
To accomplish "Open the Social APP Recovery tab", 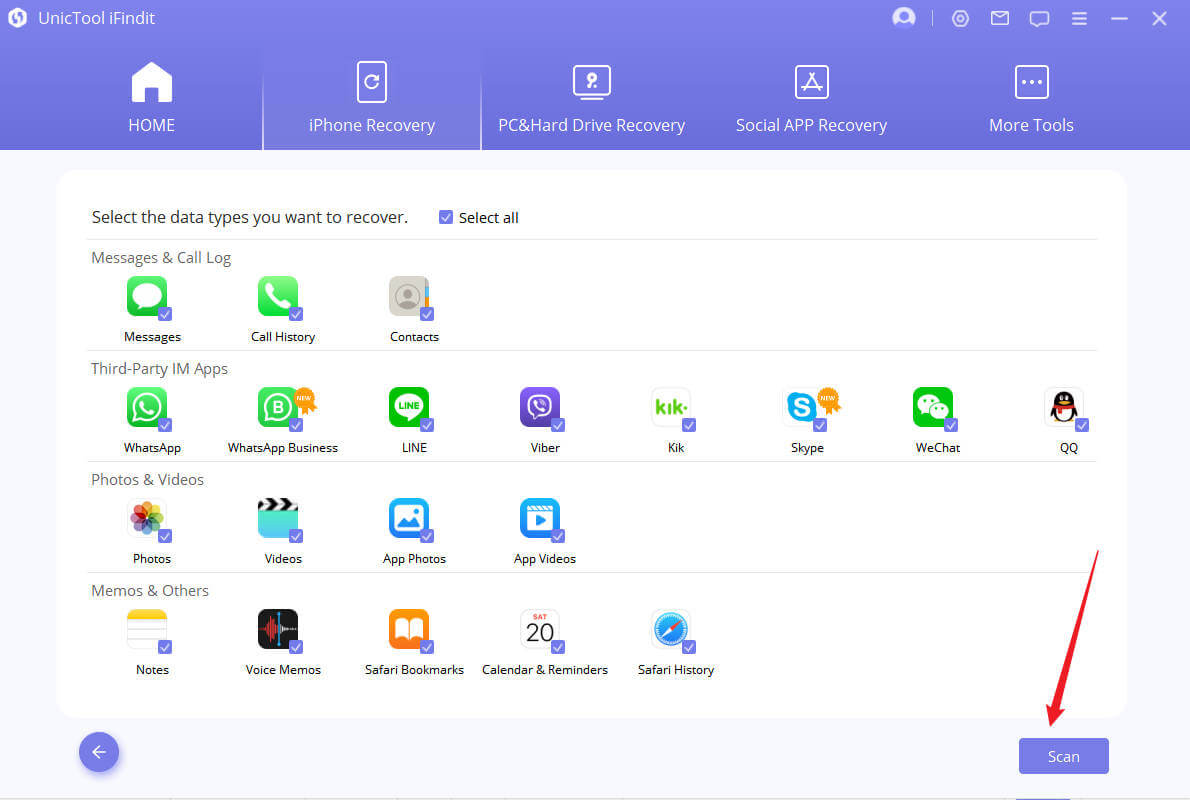I will pos(811,99).
